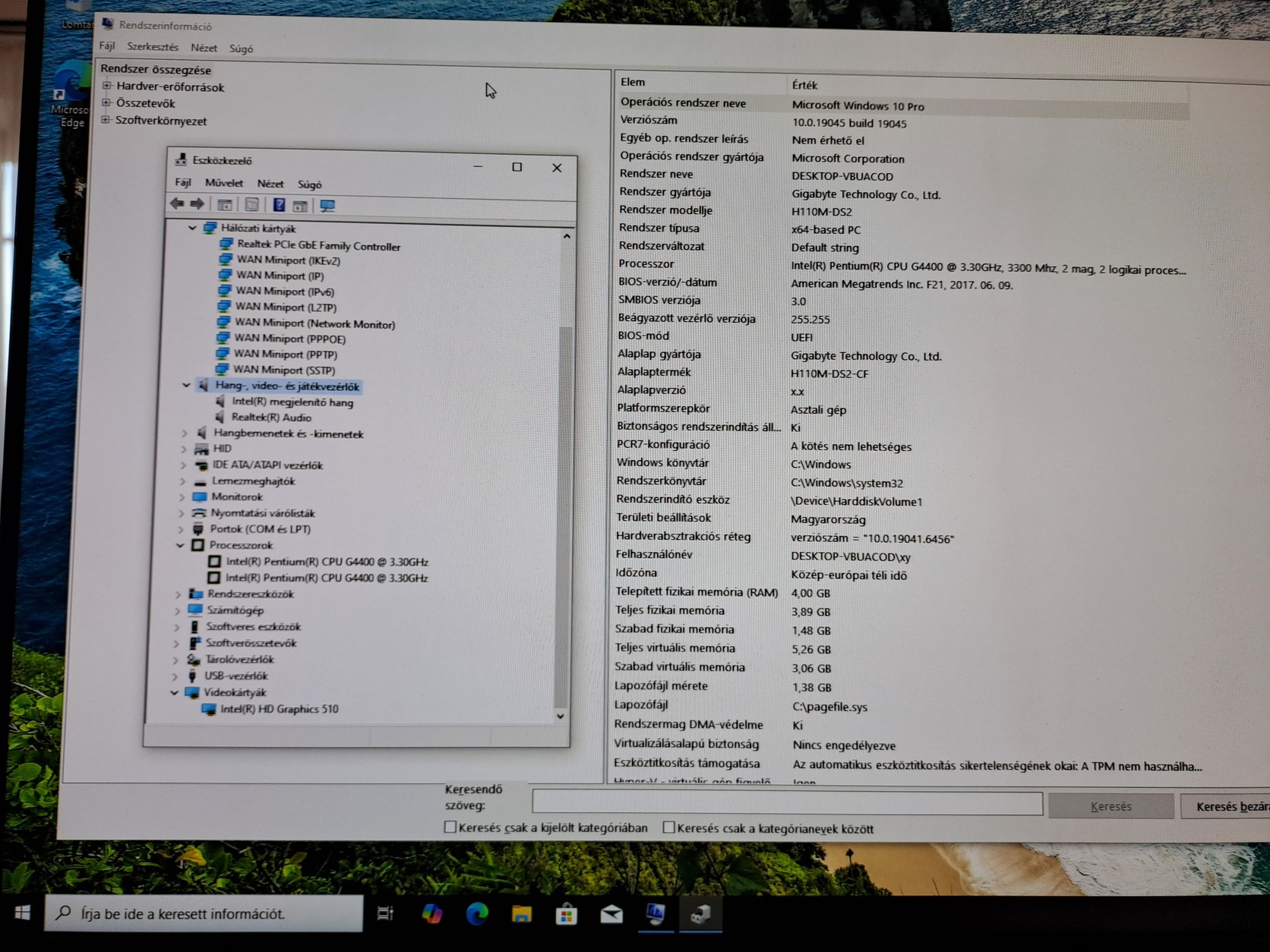Check 'Keresés csak a kategórianevek között' box
1270x952 pixels.
(668, 827)
